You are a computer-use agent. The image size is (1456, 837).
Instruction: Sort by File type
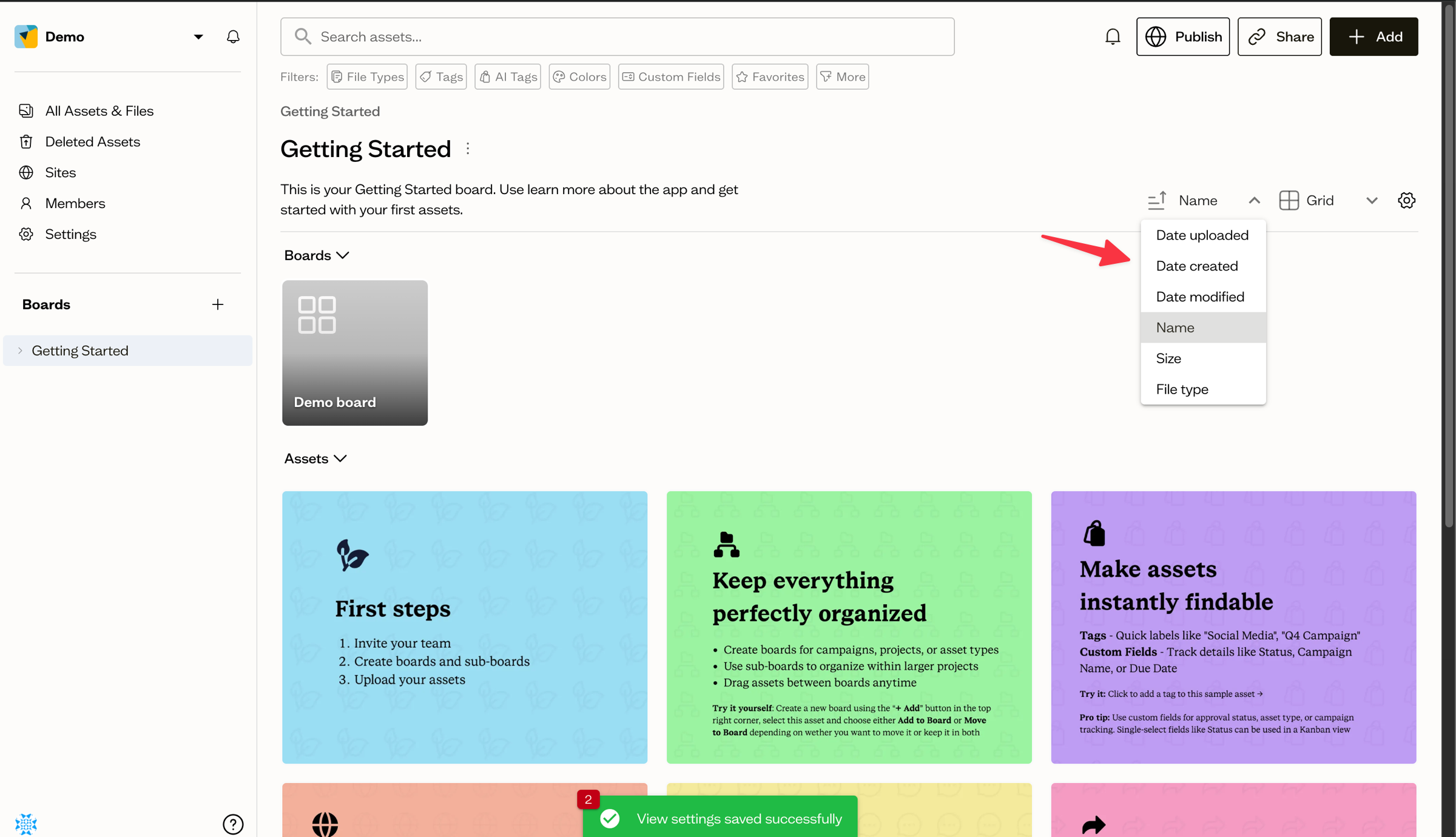click(1203, 389)
